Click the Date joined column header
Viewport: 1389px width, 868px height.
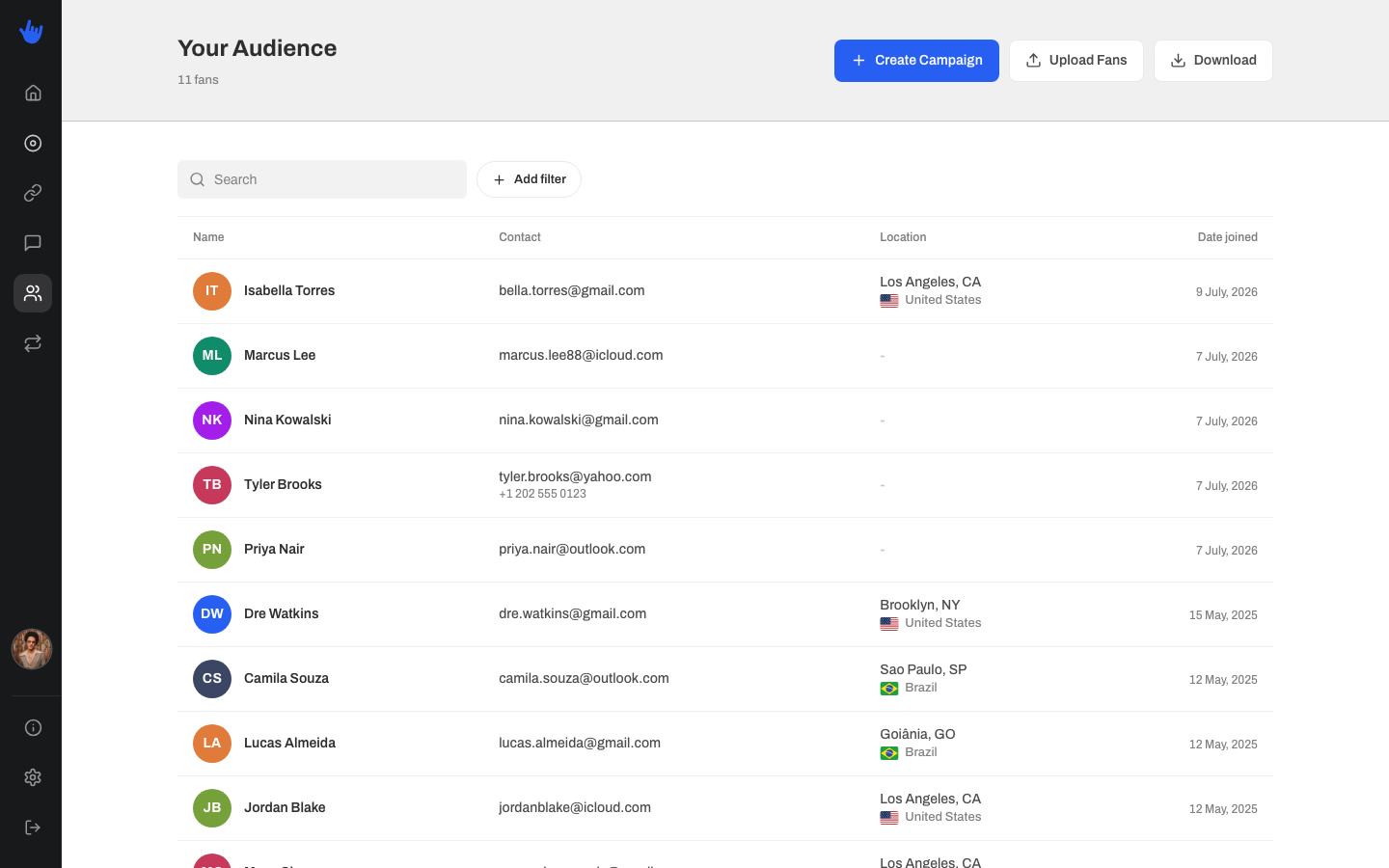[x=1227, y=237]
